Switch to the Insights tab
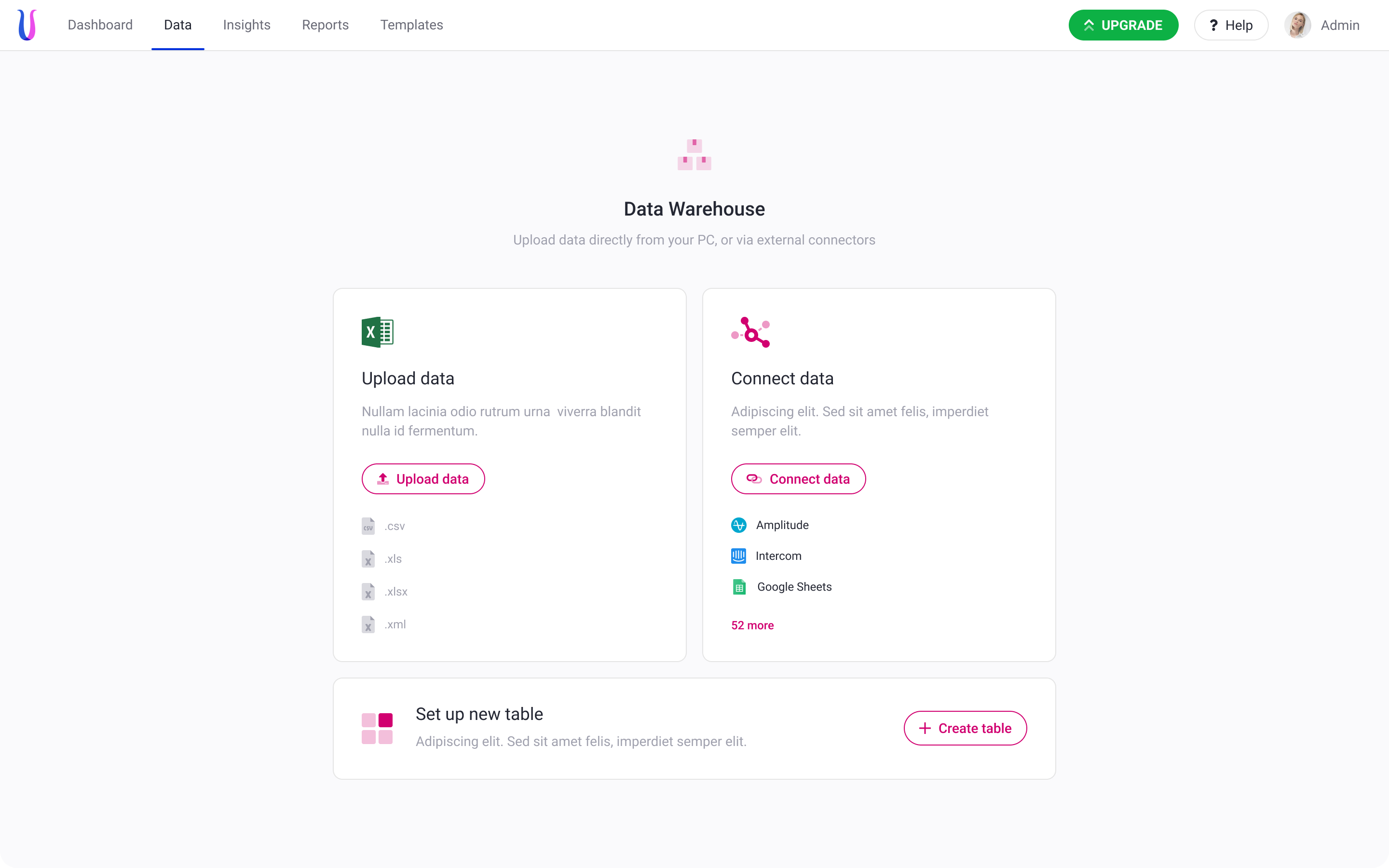The height and width of the screenshot is (868, 1389). (x=247, y=25)
